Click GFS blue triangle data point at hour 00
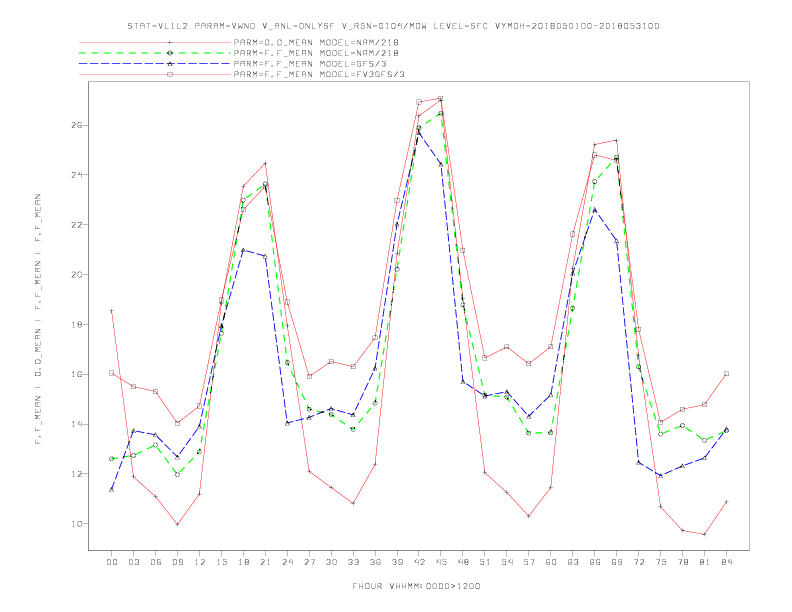This screenshot has width=792, height=612. (x=112, y=489)
